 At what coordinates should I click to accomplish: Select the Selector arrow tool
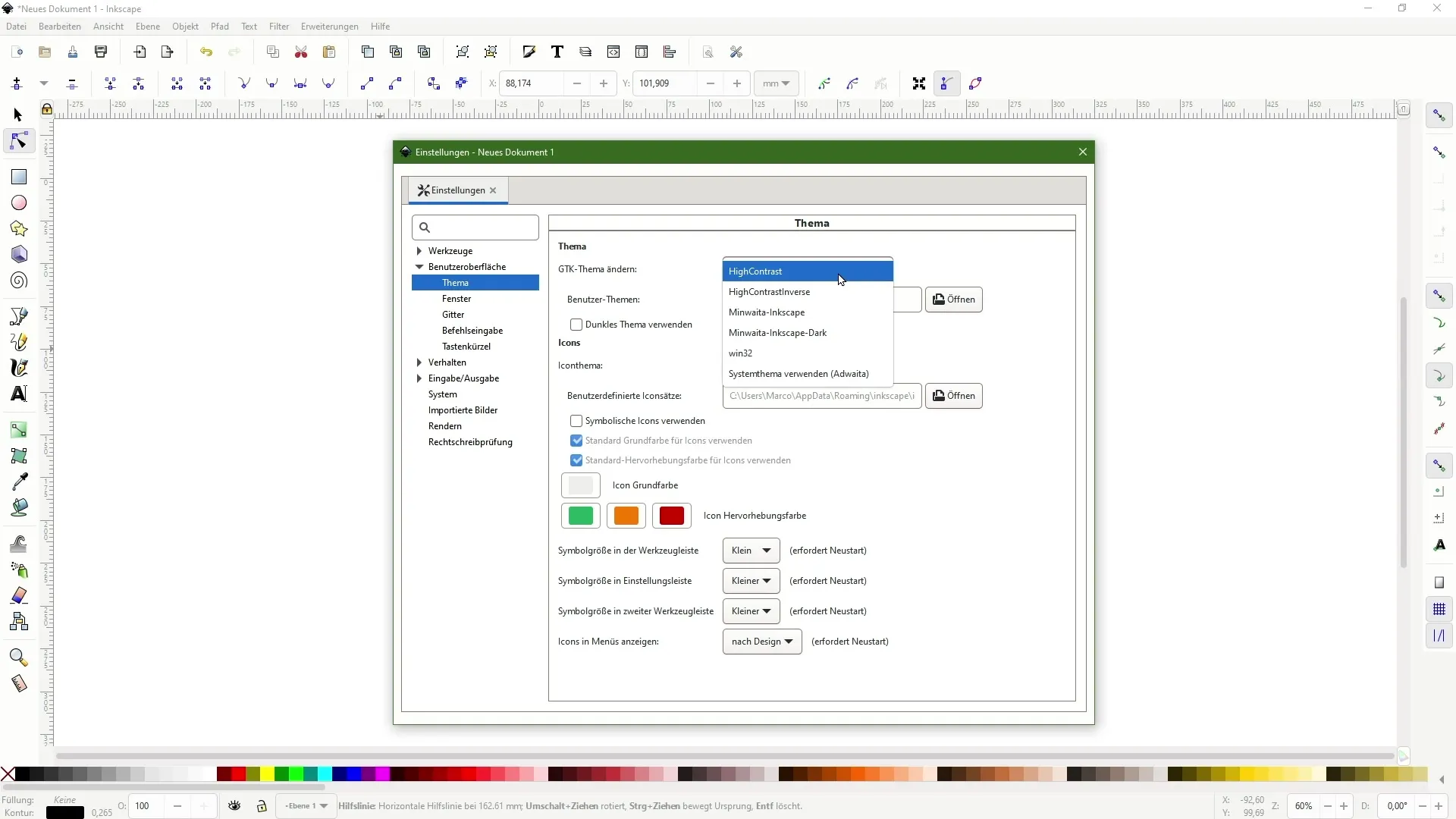pos(18,115)
